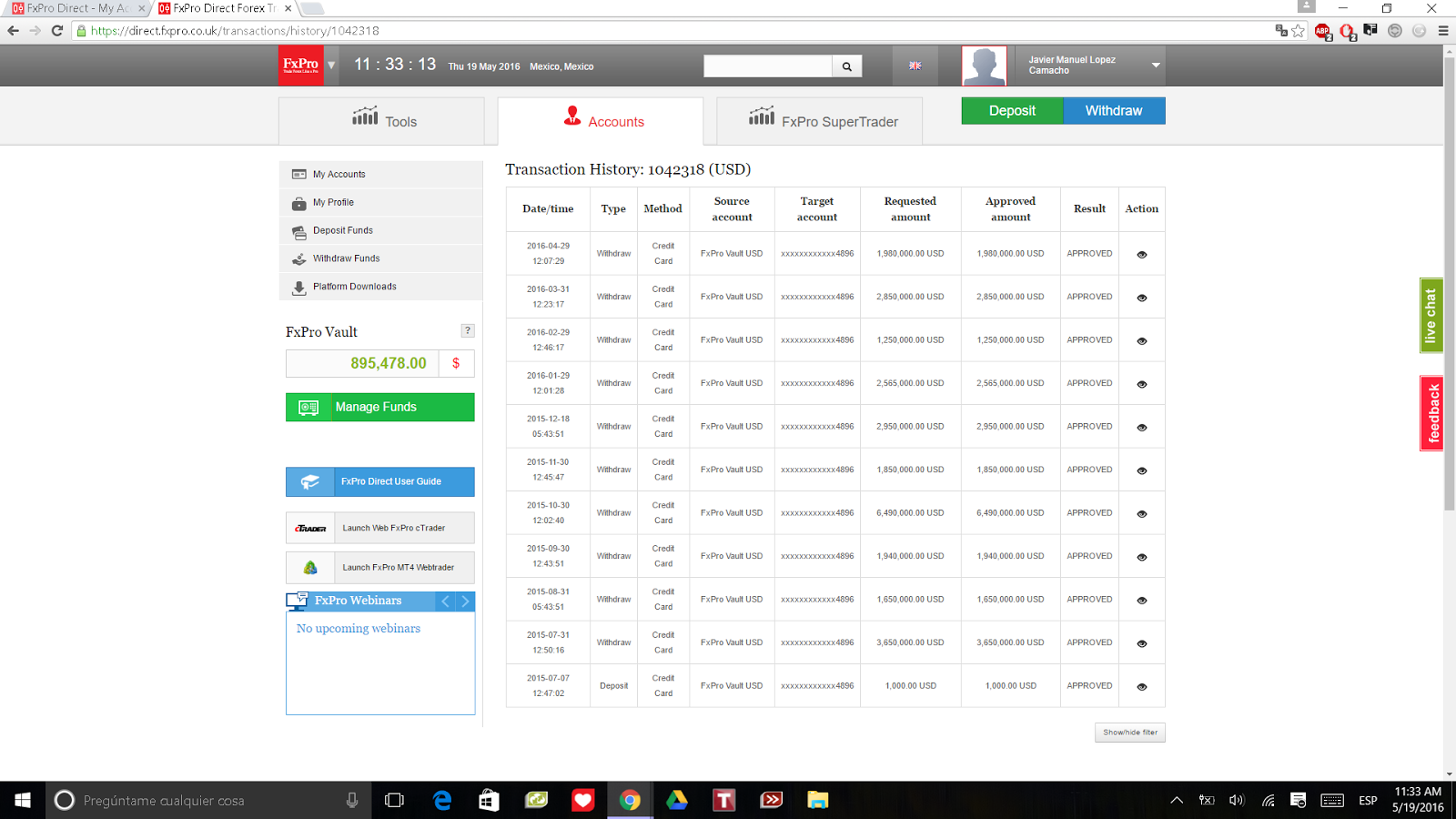Screen dimensions: 1456x819
Task: Click the Manage Funds button
Action: 380,407
